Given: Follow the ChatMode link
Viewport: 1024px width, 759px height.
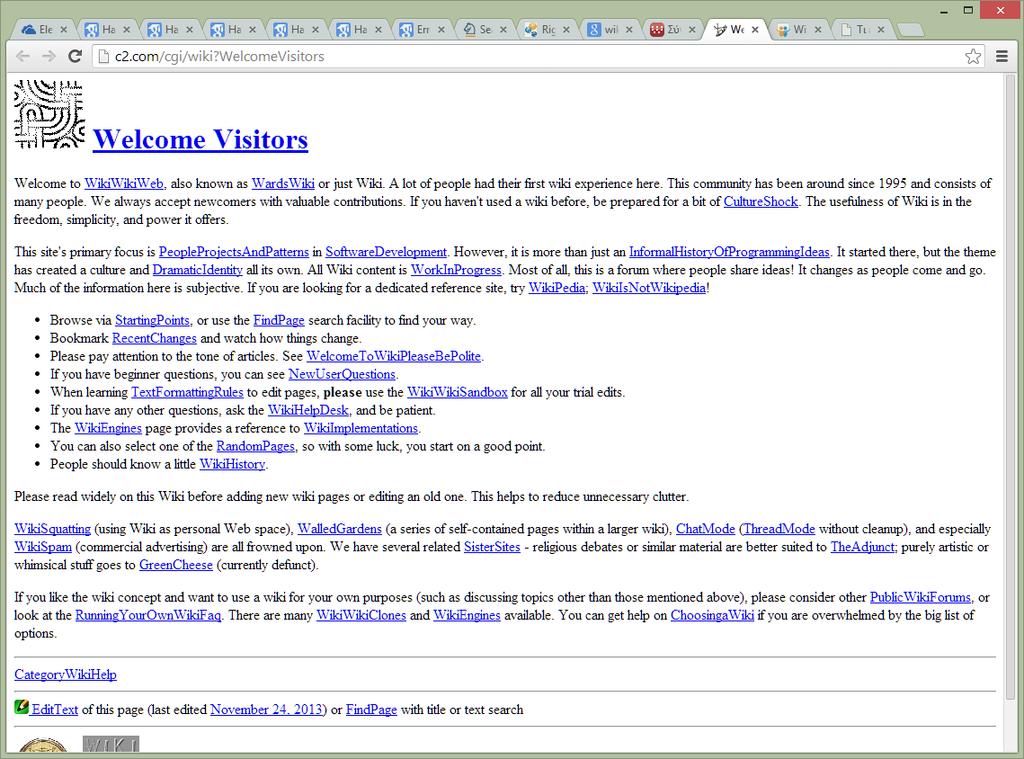Looking at the screenshot, I should (x=705, y=529).
